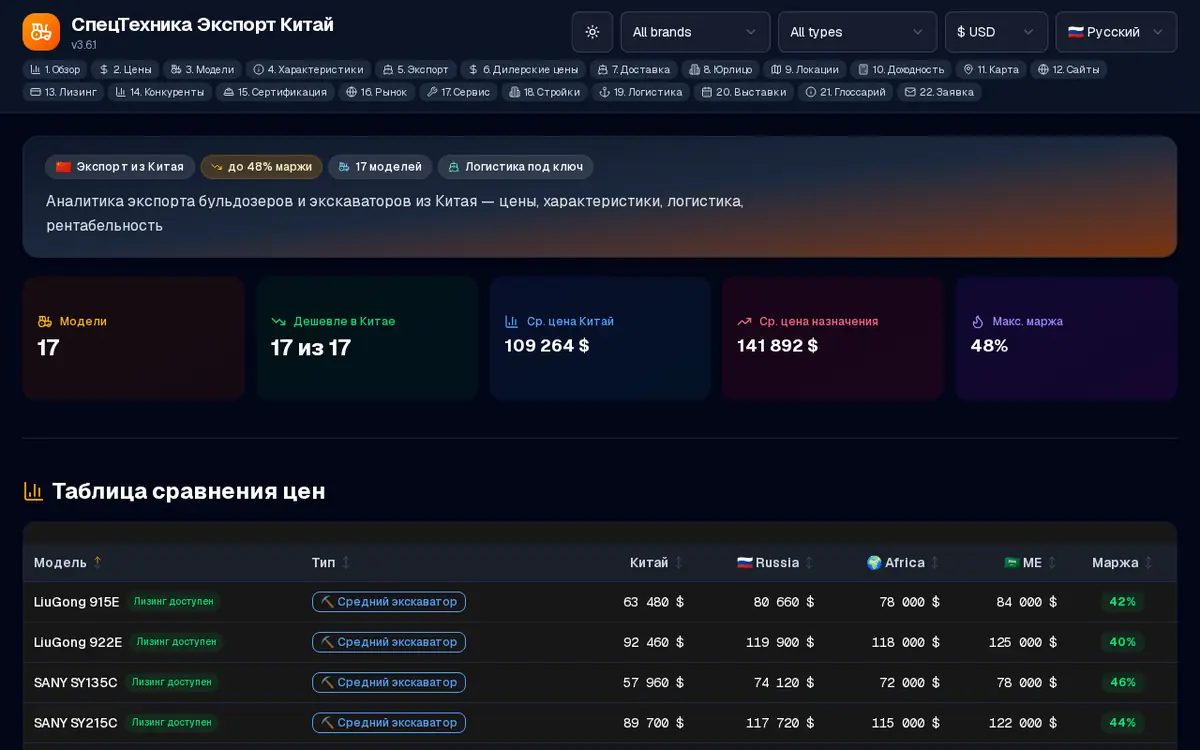Click the ME column sort icon
Viewport: 1200px width, 750px height.
point(1052,563)
